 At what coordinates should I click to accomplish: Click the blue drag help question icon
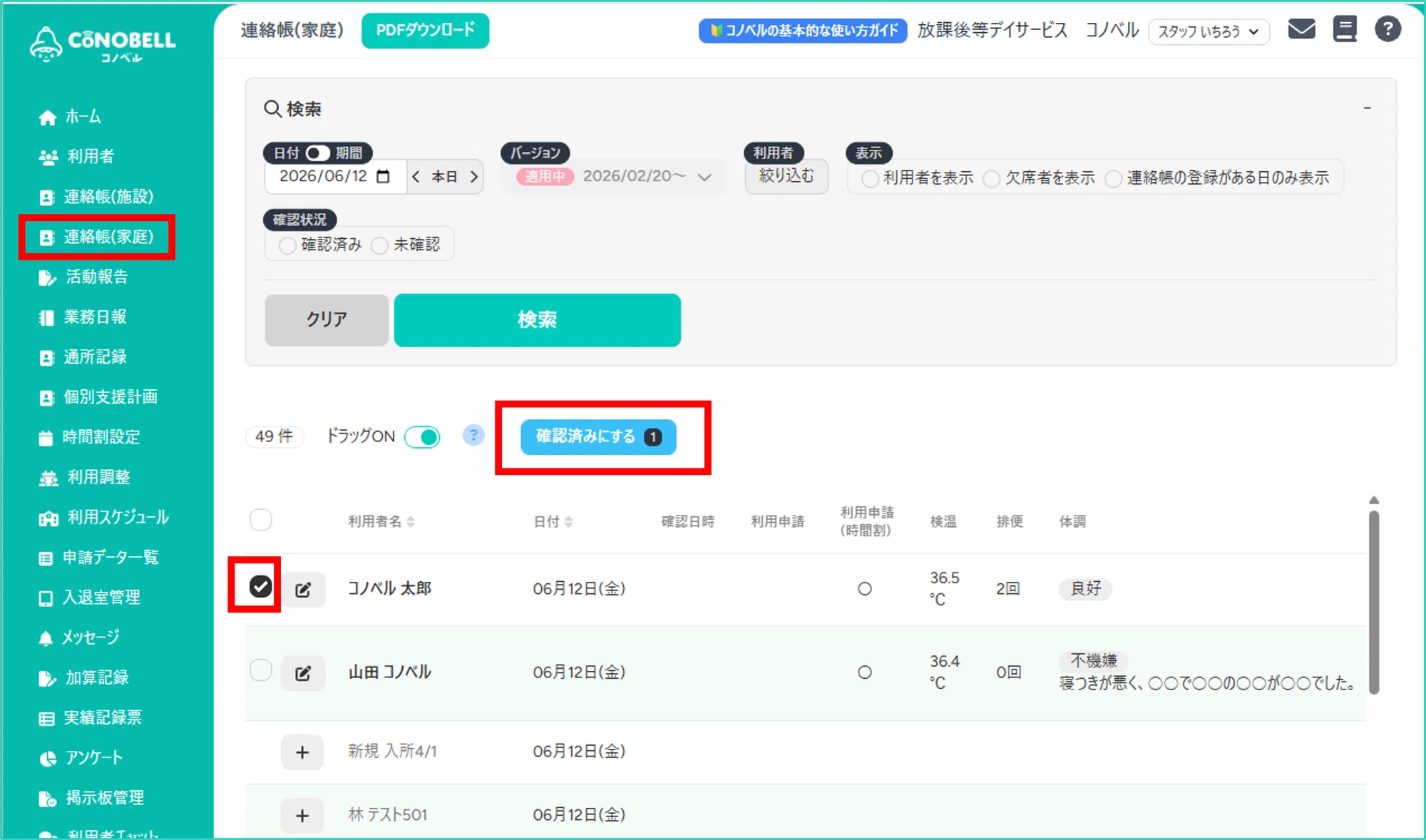473,435
